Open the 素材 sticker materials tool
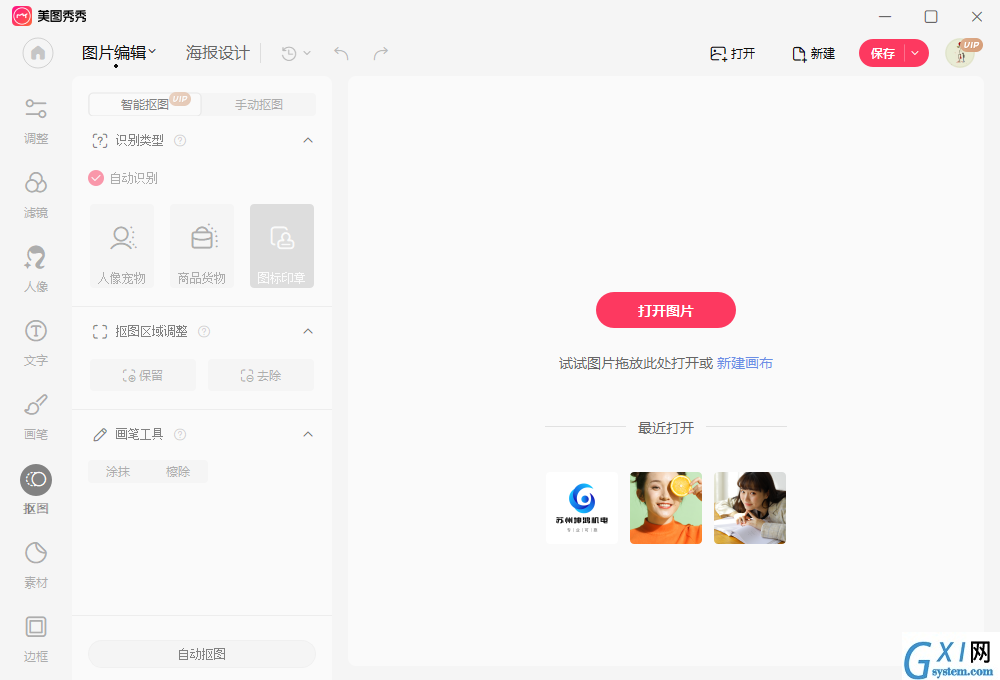This screenshot has width=1000, height=680. click(36, 565)
